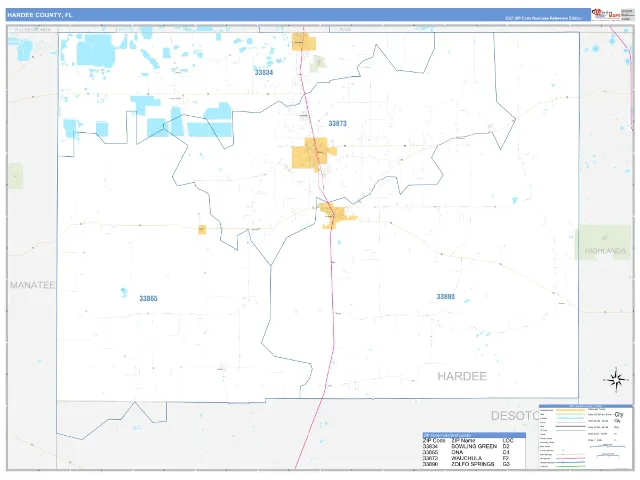The image size is (640, 480).
Task: Click the orange swatch in the map legend
Action: tap(570, 411)
